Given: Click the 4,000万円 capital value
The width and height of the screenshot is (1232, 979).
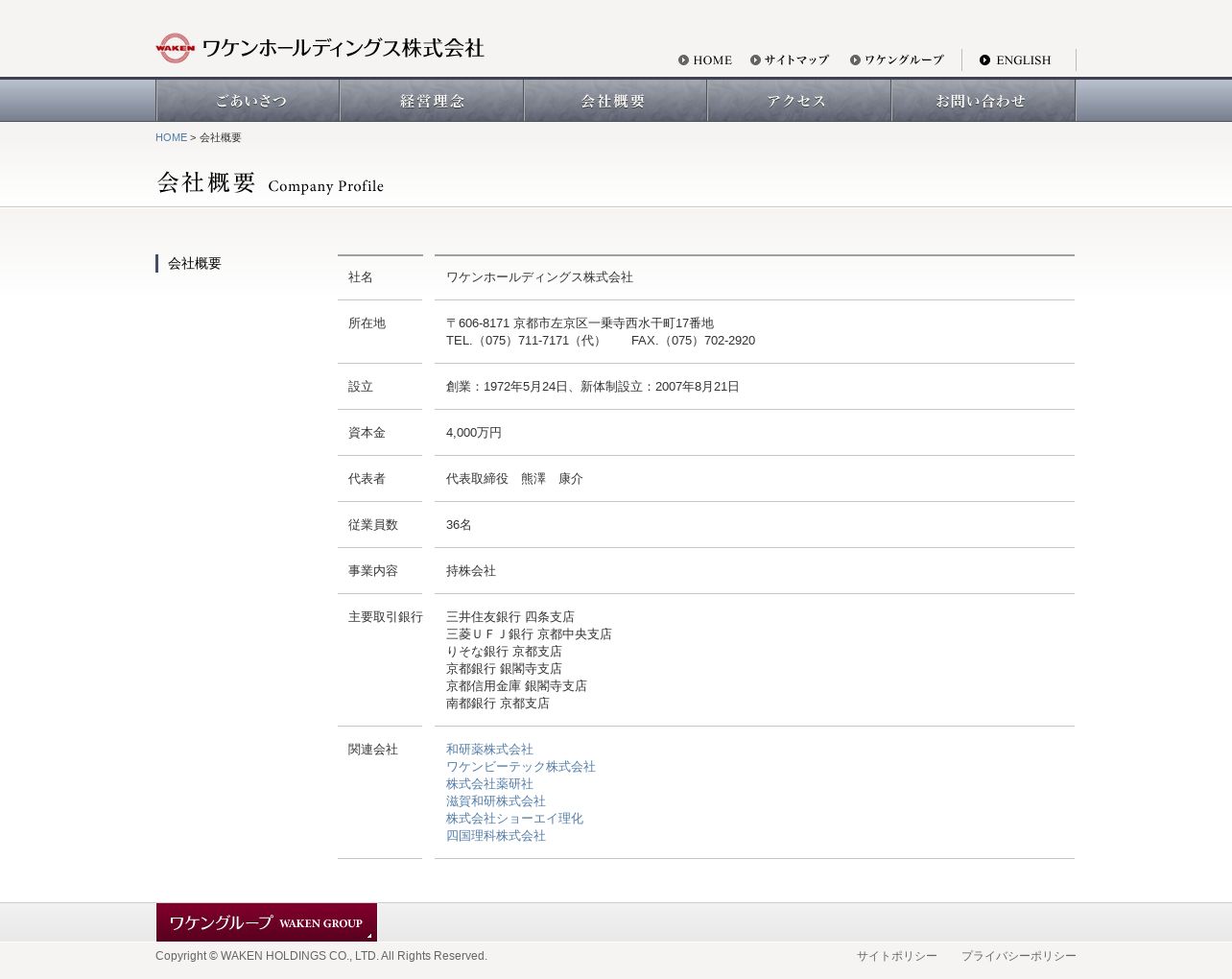Looking at the screenshot, I should (x=474, y=433).
